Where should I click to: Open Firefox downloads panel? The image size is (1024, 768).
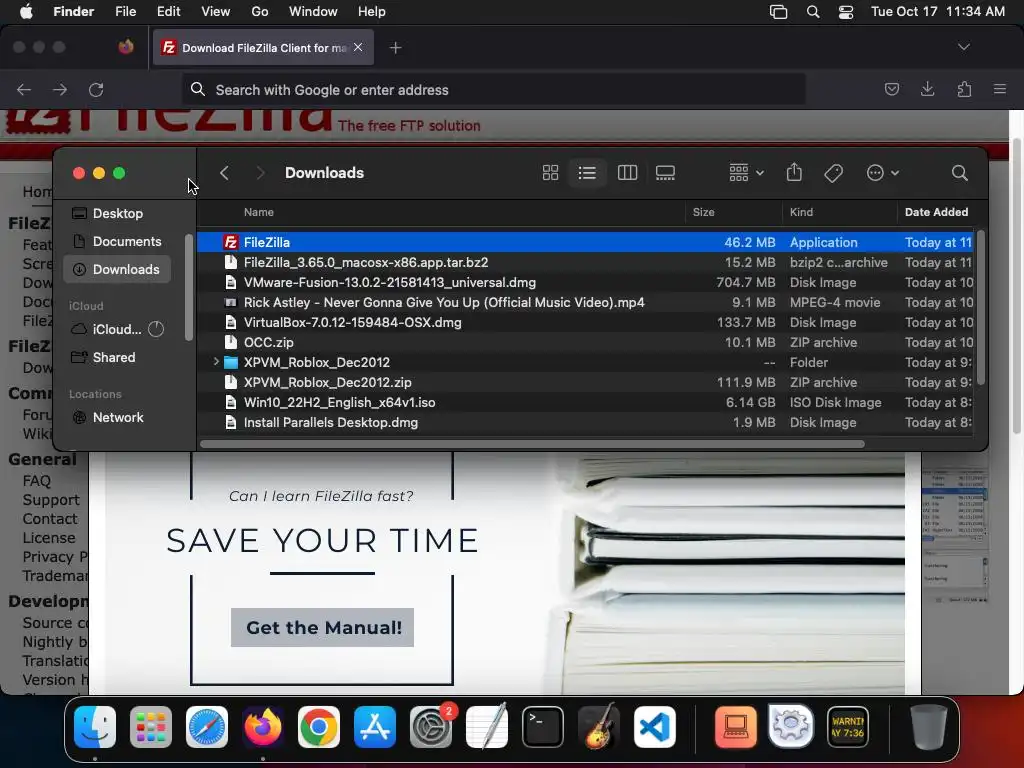click(927, 89)
